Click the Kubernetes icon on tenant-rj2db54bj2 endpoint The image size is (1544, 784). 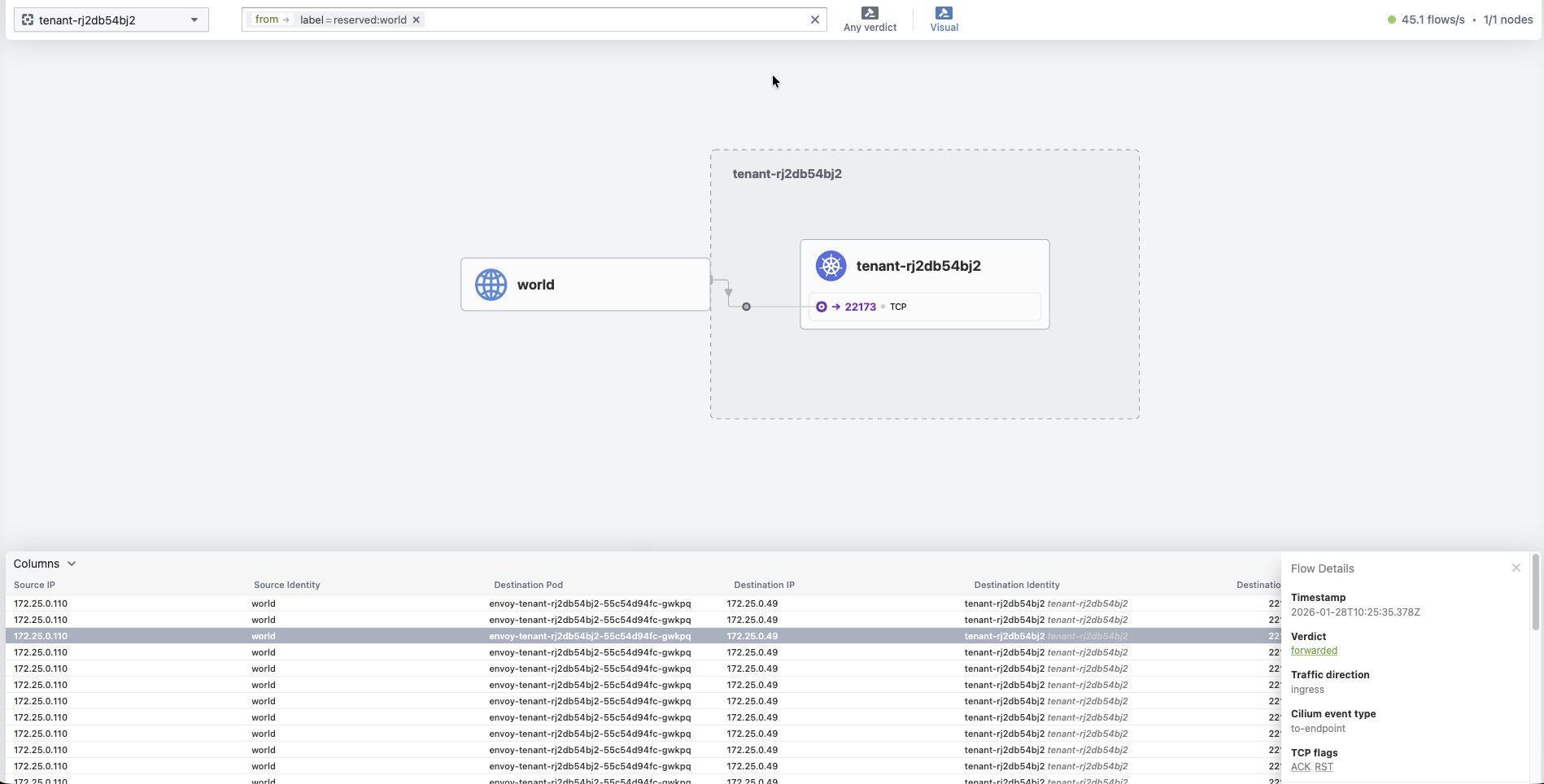(x=830, y=265)
